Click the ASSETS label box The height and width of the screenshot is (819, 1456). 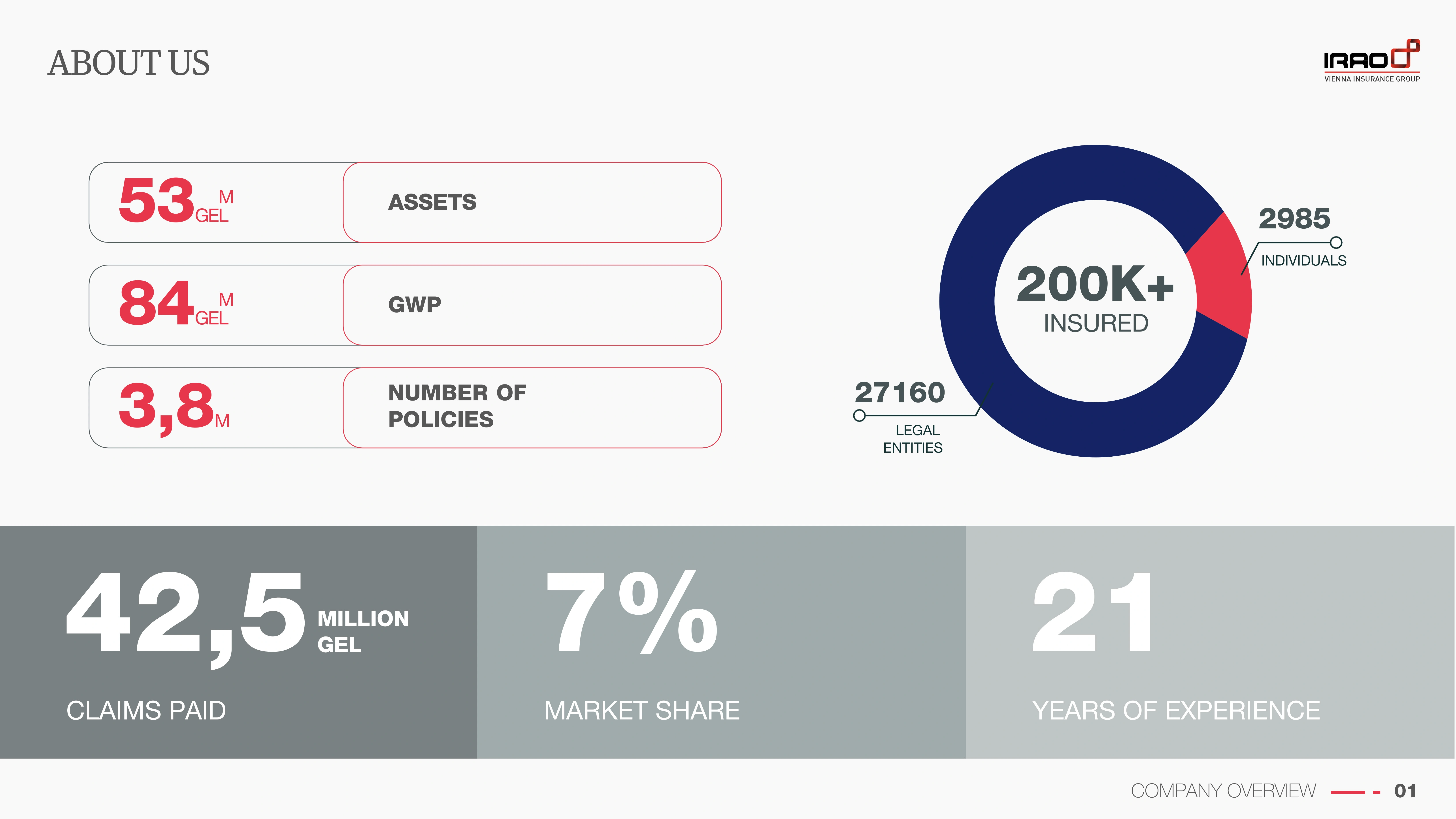click(532, 202)
